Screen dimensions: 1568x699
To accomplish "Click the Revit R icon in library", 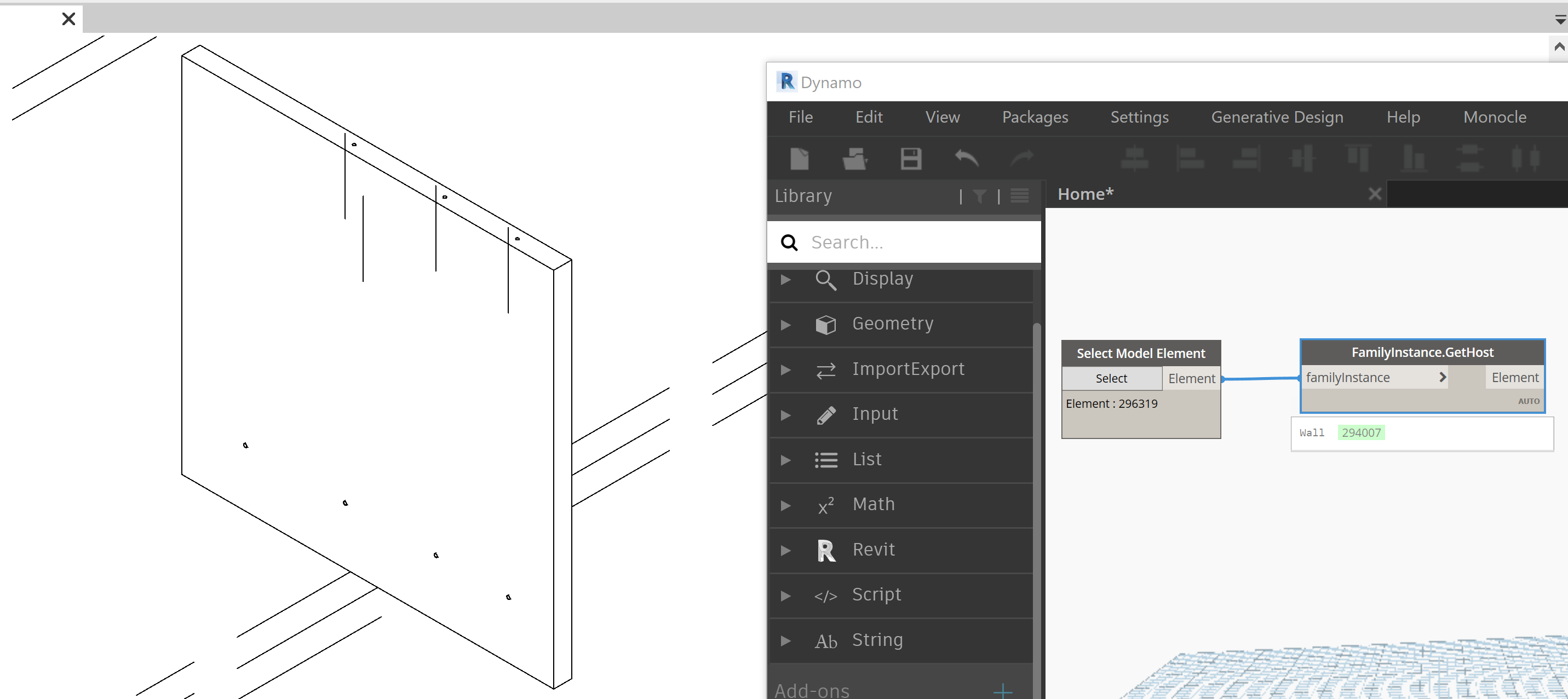I will point(825,551).
